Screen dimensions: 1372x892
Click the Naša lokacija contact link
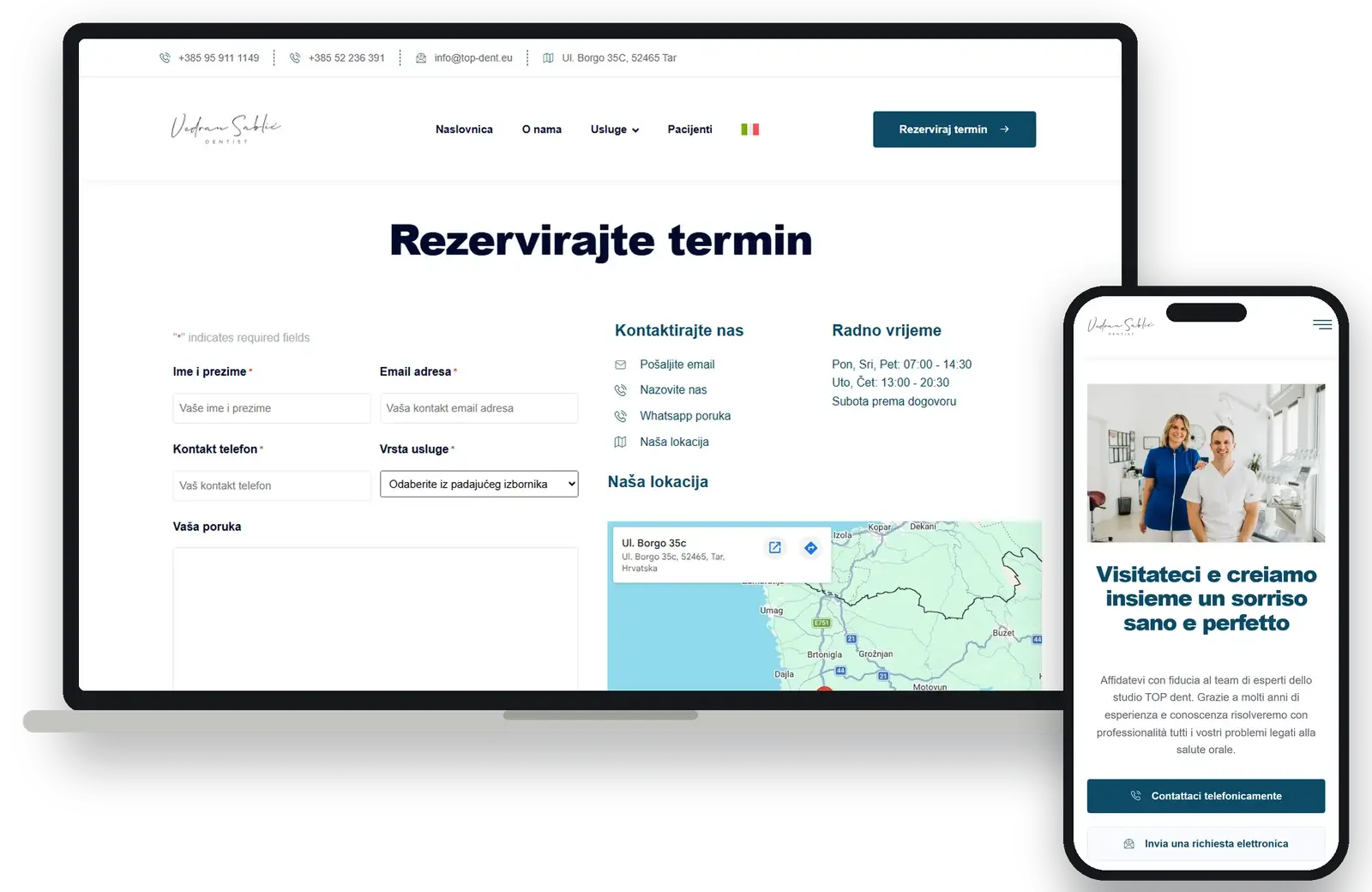pyautogui.click(x=674, y=443)
